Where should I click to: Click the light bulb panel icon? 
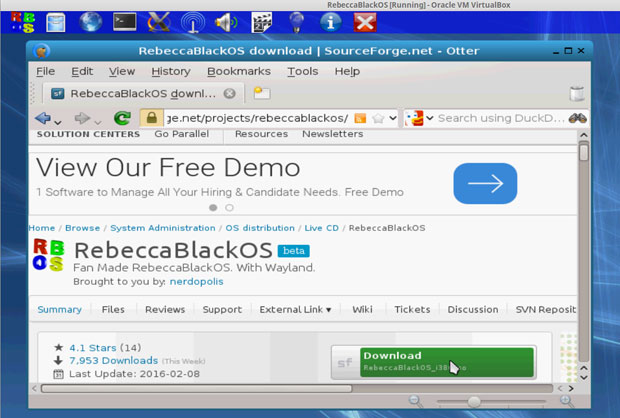pyautogui.click(x=296, y=22)
